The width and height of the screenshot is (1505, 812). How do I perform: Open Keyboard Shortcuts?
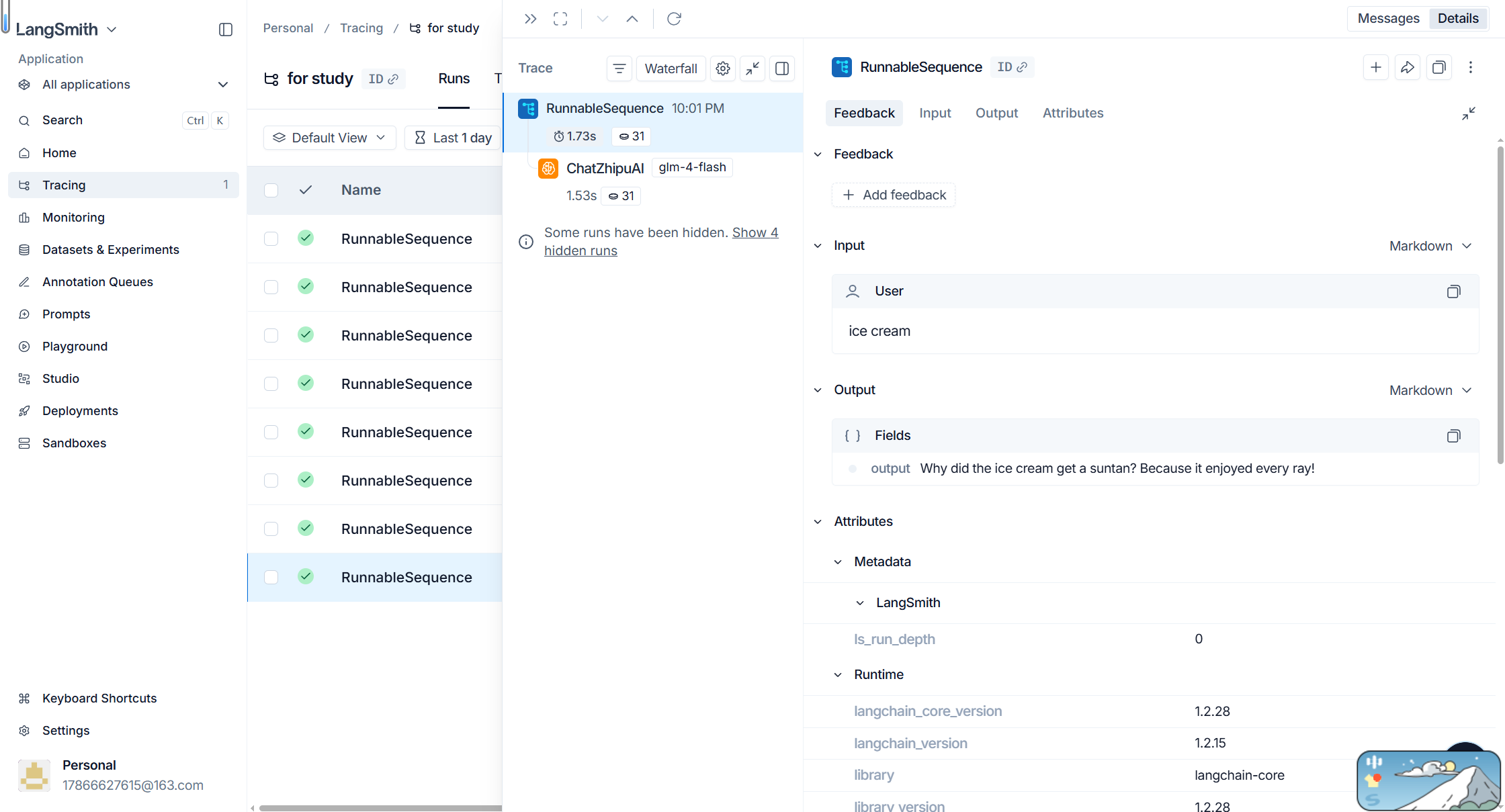[124, 698]
